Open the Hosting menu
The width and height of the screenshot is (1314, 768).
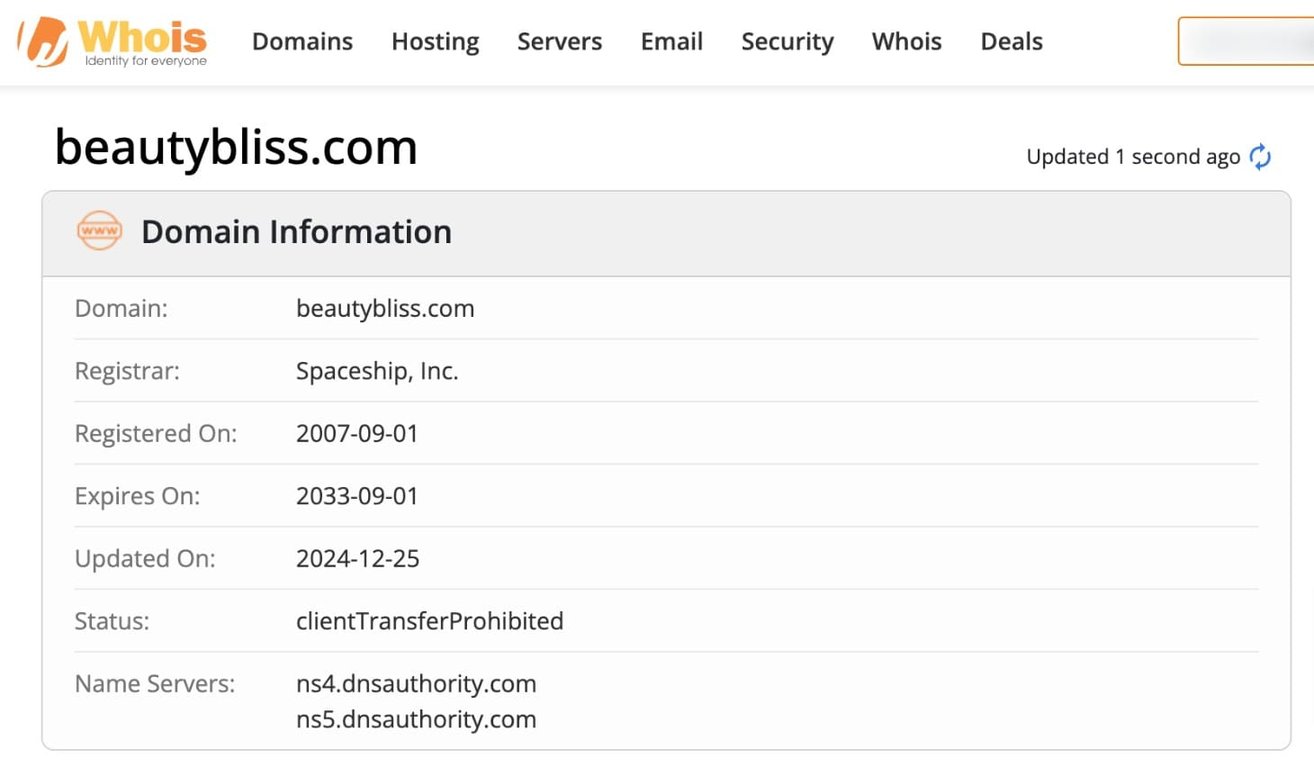click(434, 41)
